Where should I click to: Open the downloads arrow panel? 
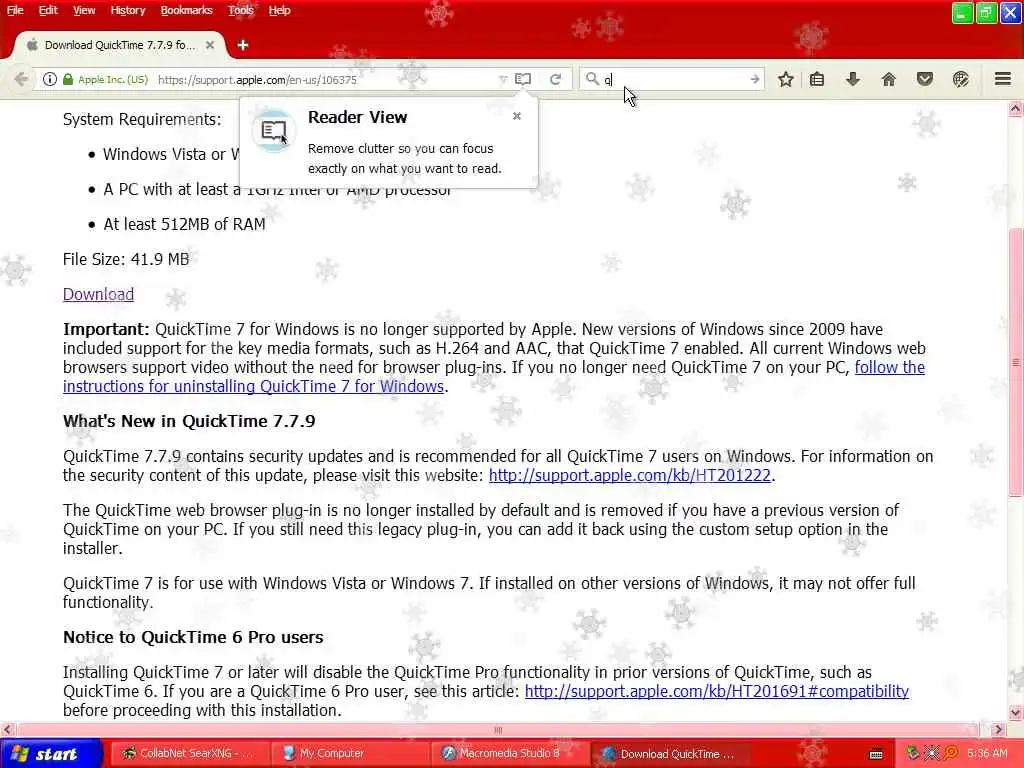point(853,80)
